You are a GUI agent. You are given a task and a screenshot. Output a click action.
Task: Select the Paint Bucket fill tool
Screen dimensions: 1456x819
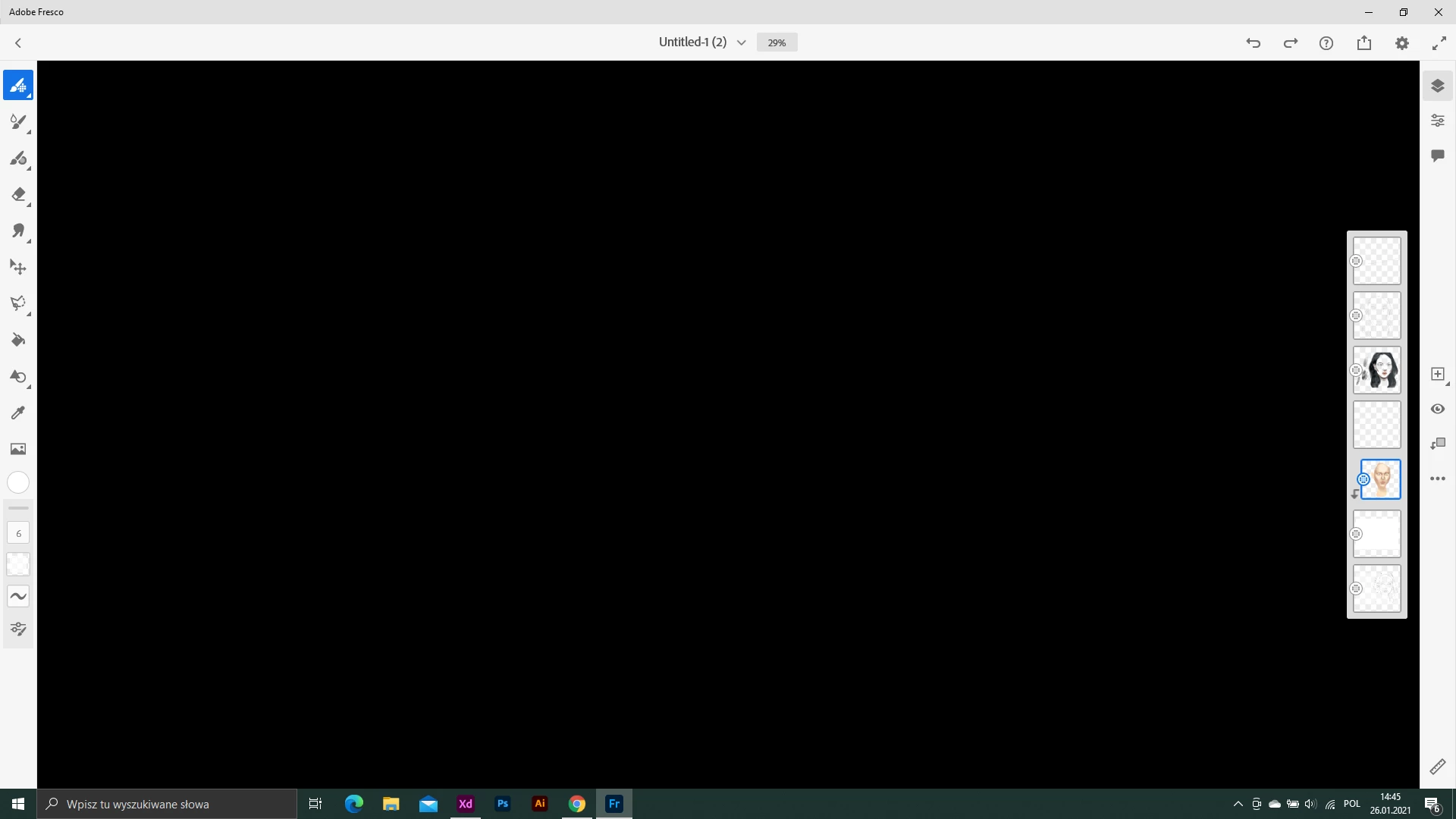[x=18, y=340]
